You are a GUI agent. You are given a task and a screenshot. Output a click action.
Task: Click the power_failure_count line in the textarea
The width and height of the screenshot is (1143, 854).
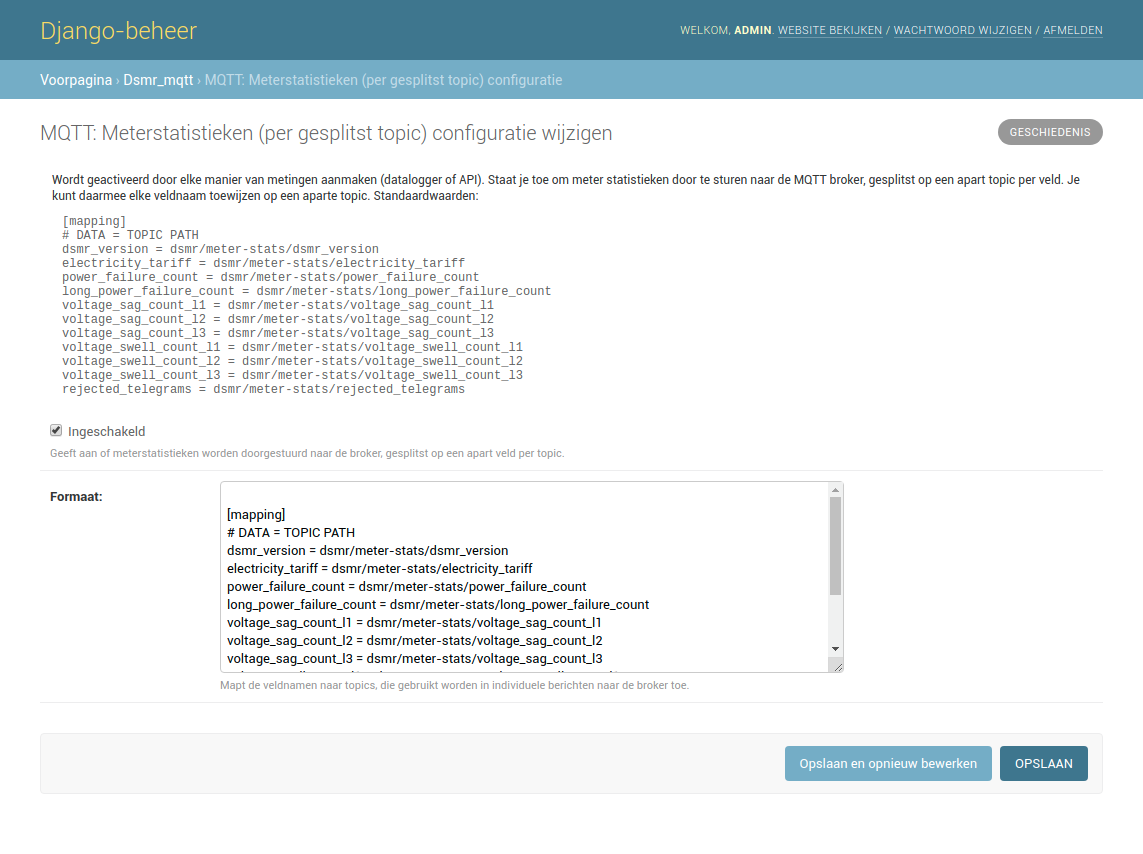[x=406, y=587]
